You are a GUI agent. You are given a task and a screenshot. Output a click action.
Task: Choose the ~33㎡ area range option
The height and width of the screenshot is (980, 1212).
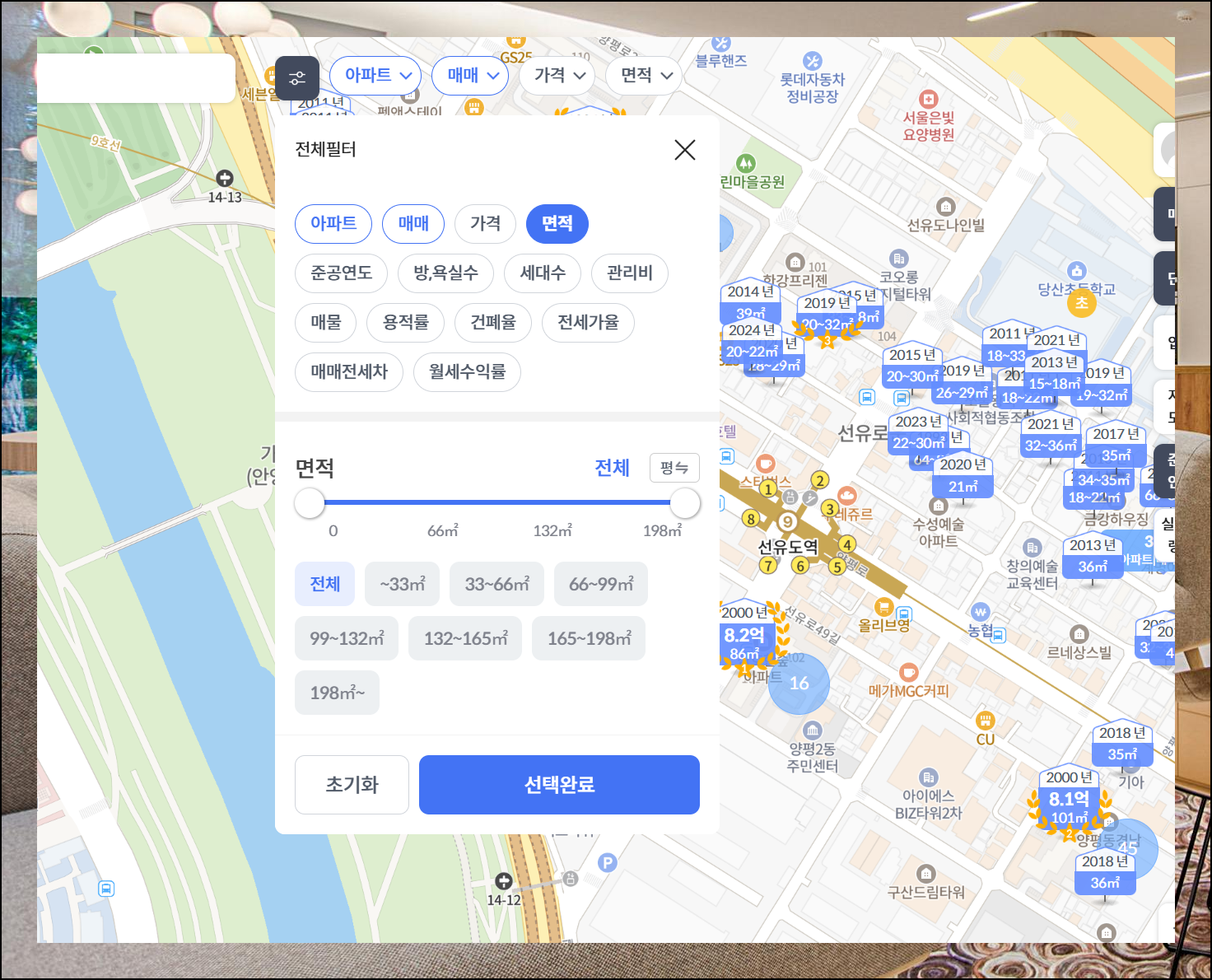[403, 584]
